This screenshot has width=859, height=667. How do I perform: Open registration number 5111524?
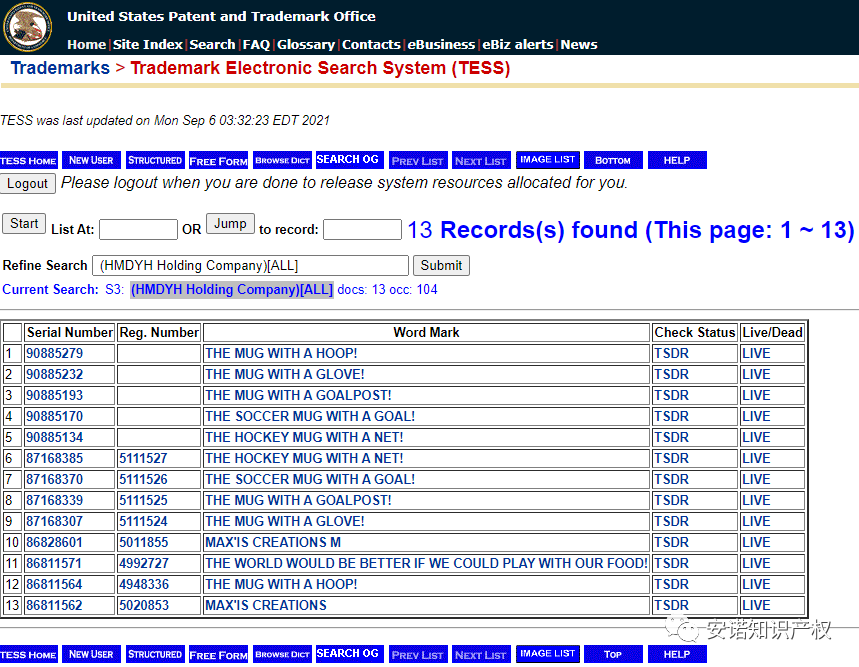[144, 521]
